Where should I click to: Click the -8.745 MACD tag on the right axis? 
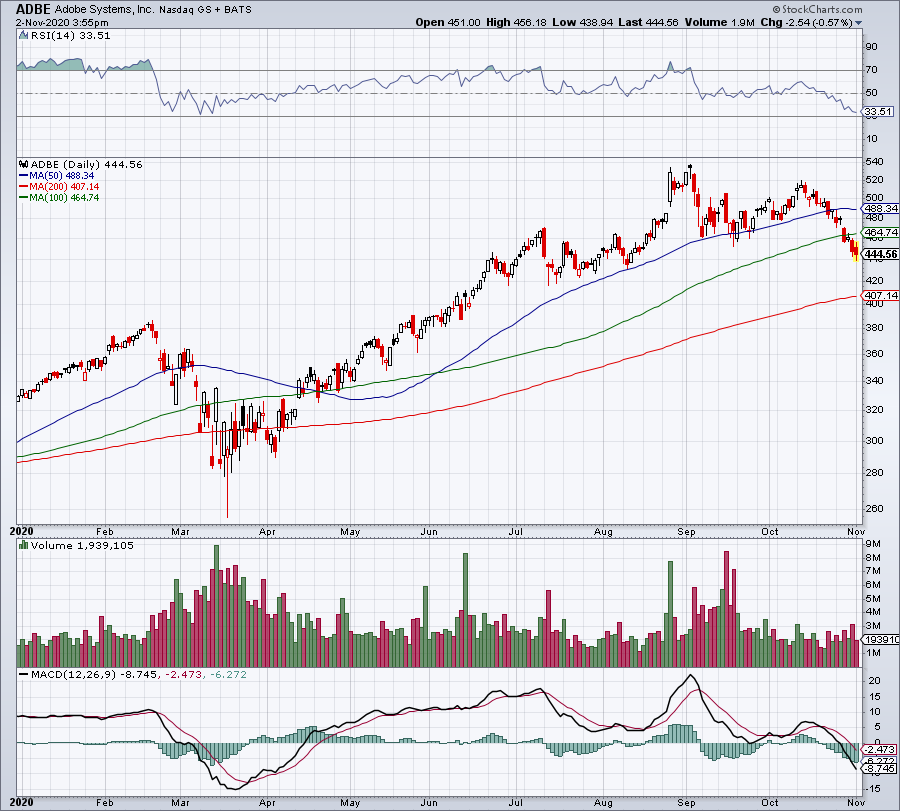coord(879,769)
